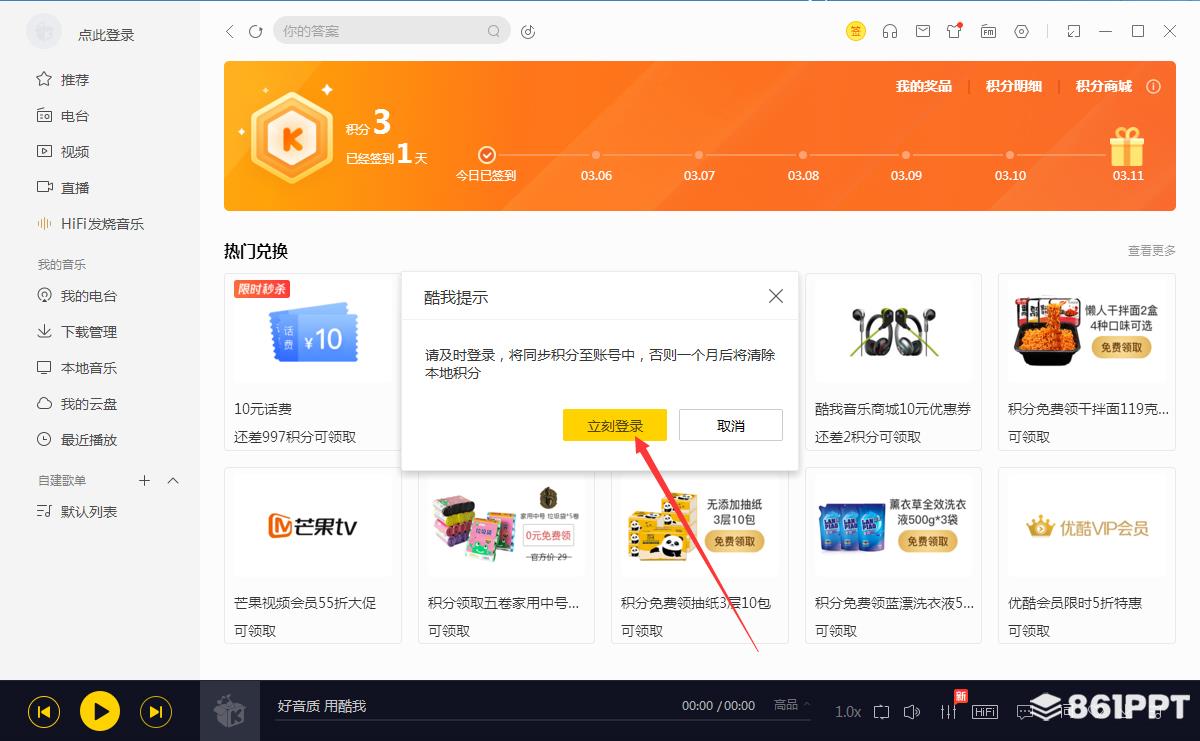Screen dimensions: 1200x741
Task: Open the 10元话费 reward card
Action: pos(312,362)
